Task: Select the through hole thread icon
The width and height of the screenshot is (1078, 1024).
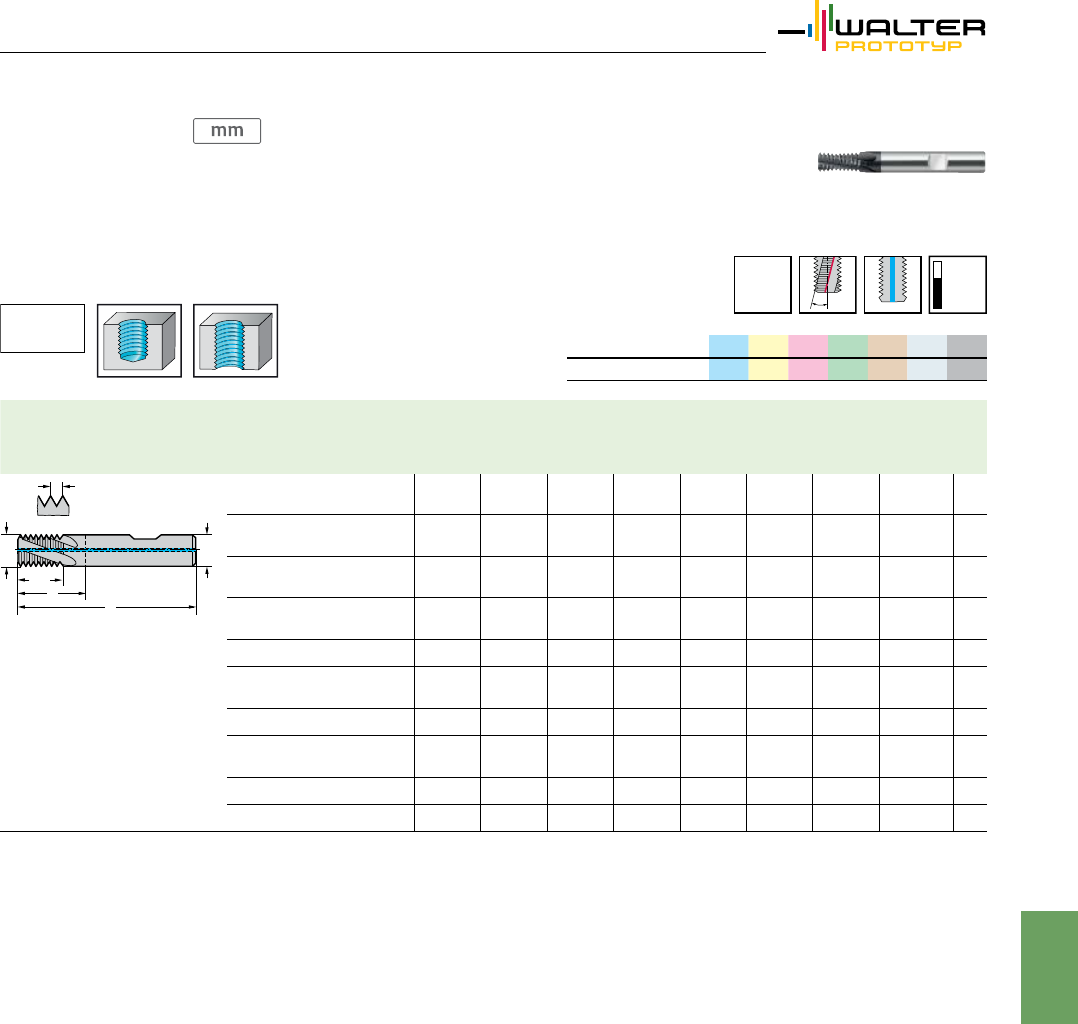Action: click(x=236, y=341)
